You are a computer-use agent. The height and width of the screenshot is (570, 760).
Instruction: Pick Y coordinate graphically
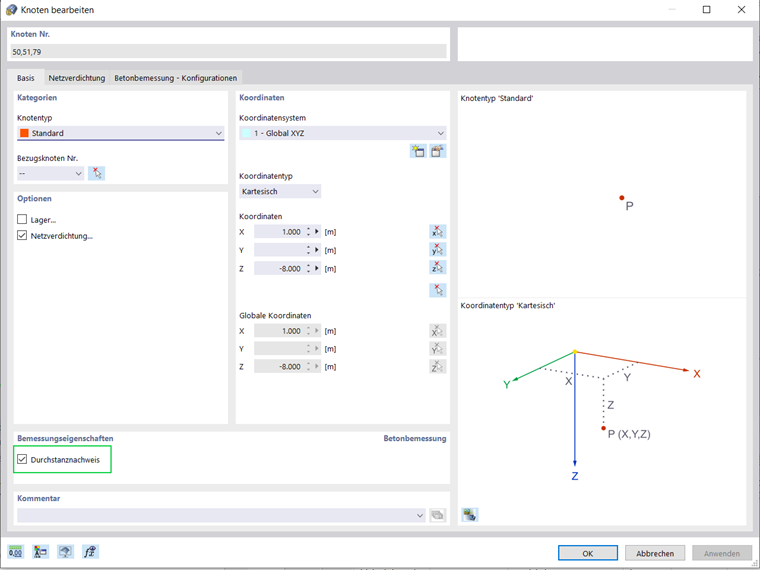tap(438, 250)
